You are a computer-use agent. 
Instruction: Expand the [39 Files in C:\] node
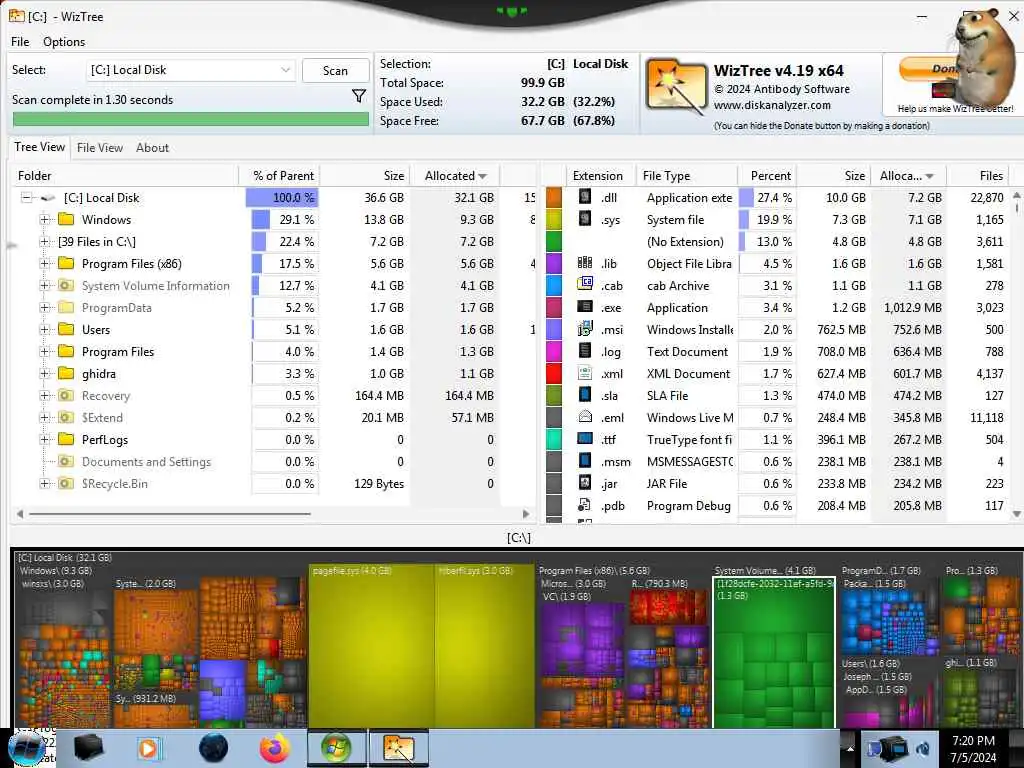pyautogui.click(x=44, y=242)
